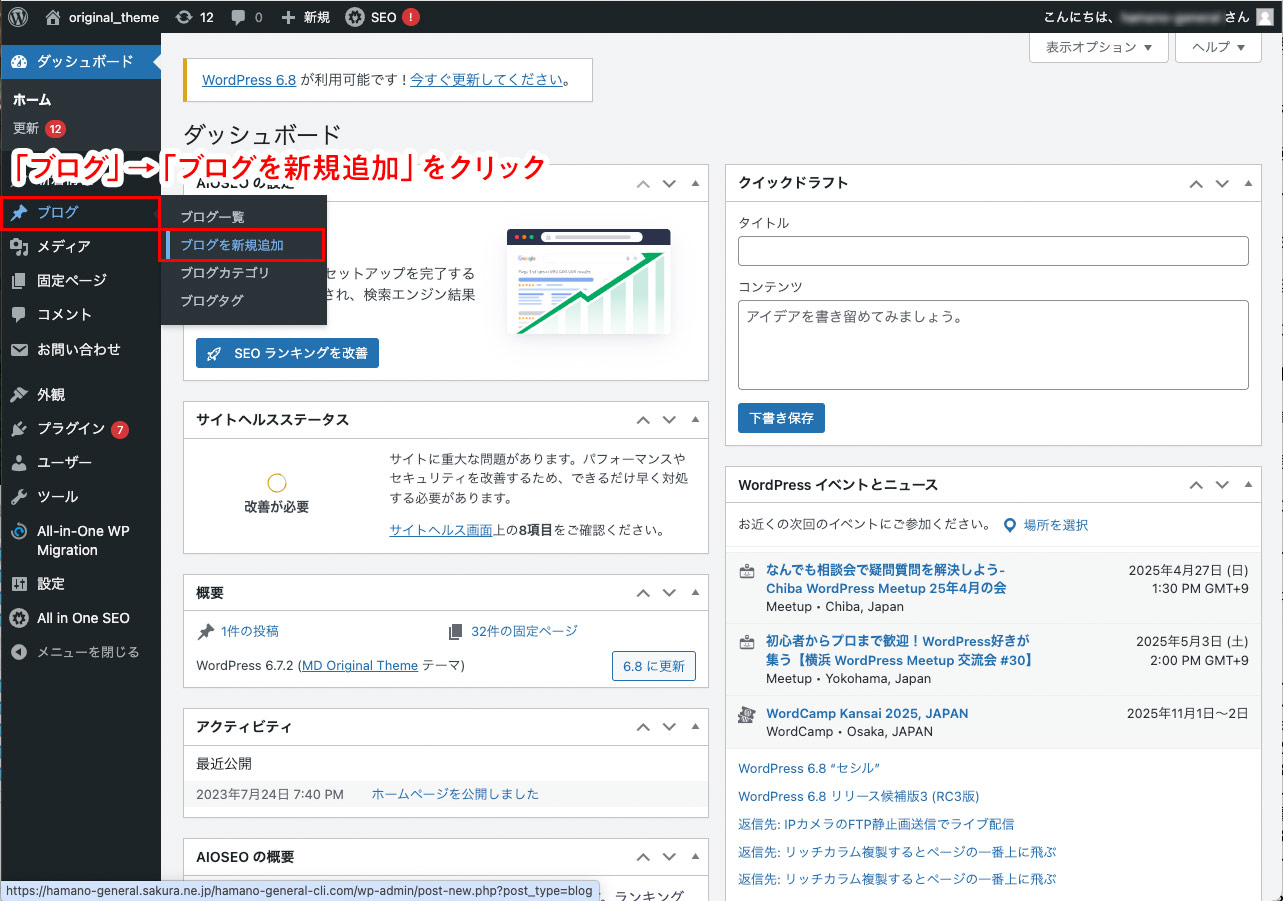Move アクティビティ panel down arrow
The width and height of the screenshot is (1283, 901).
click(x=669, y=727)
